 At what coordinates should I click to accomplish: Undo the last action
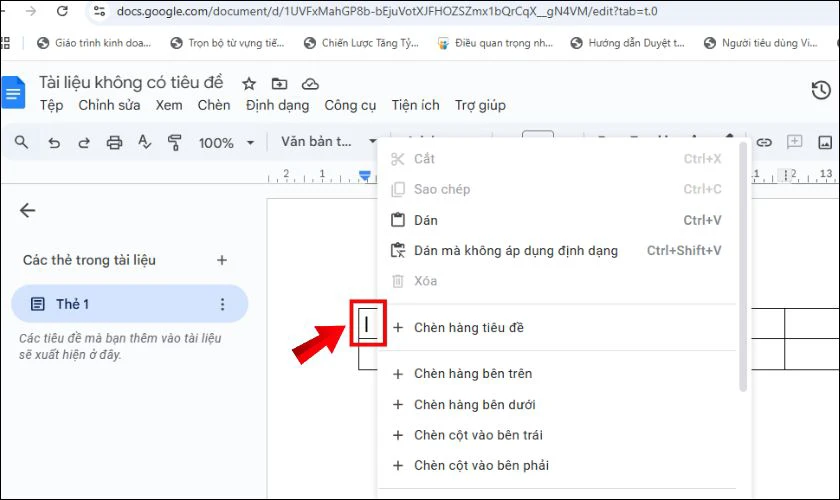tap(54, 143)
